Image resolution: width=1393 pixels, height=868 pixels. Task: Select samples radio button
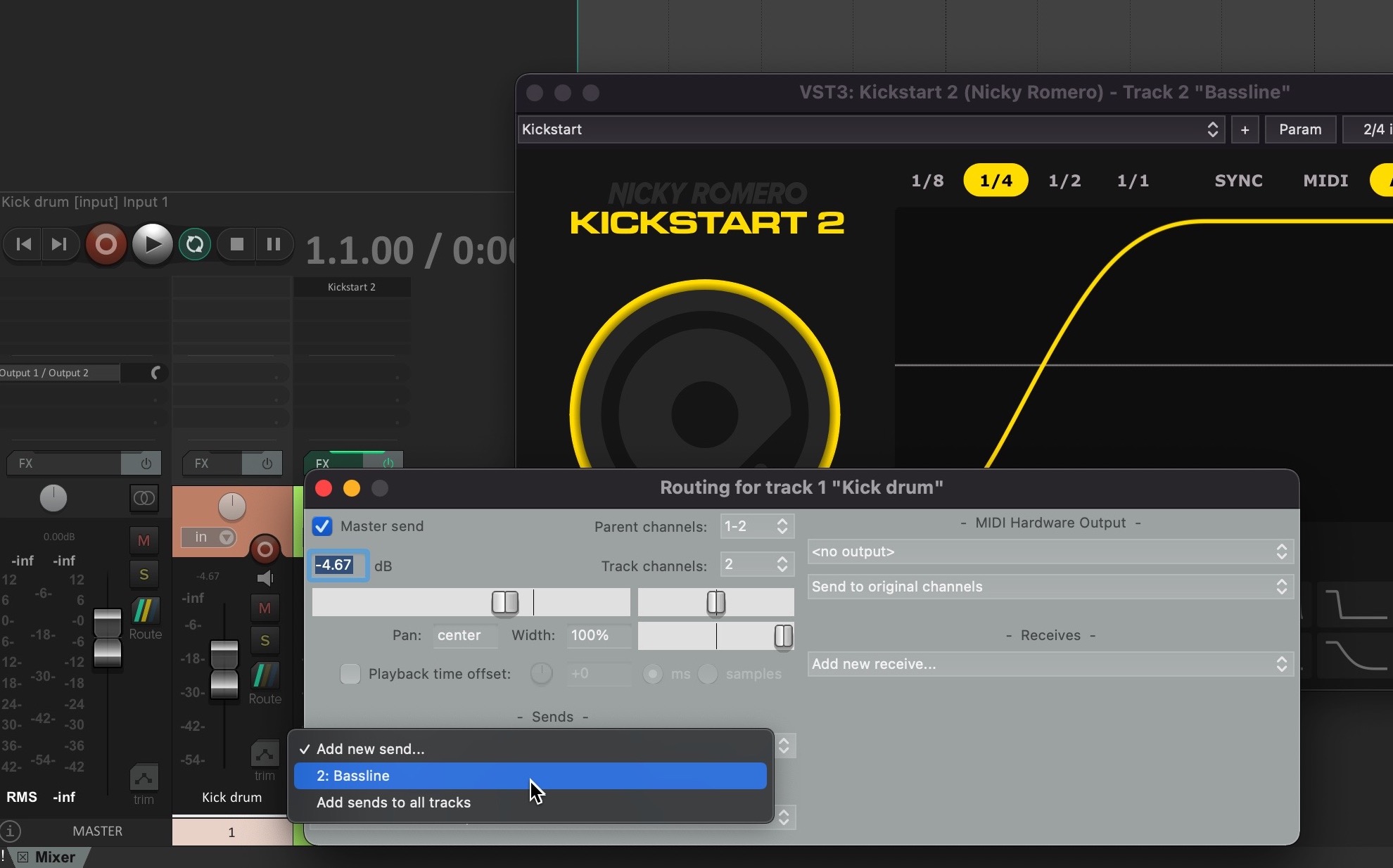pyautogui.click(x=708, y=674)
